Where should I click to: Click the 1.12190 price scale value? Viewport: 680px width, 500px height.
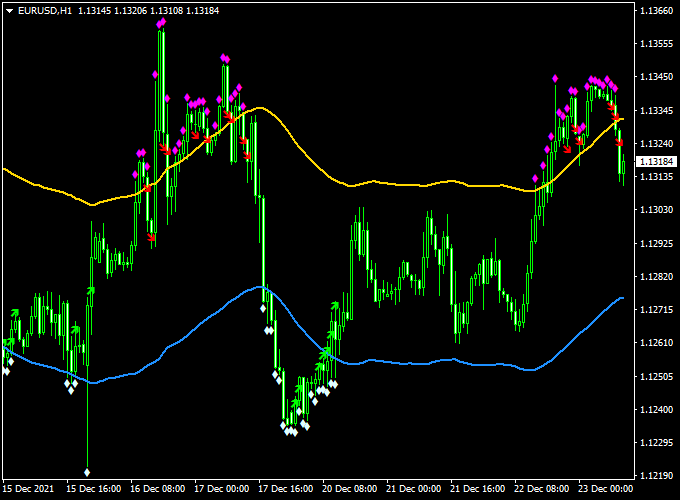[657, 476]
